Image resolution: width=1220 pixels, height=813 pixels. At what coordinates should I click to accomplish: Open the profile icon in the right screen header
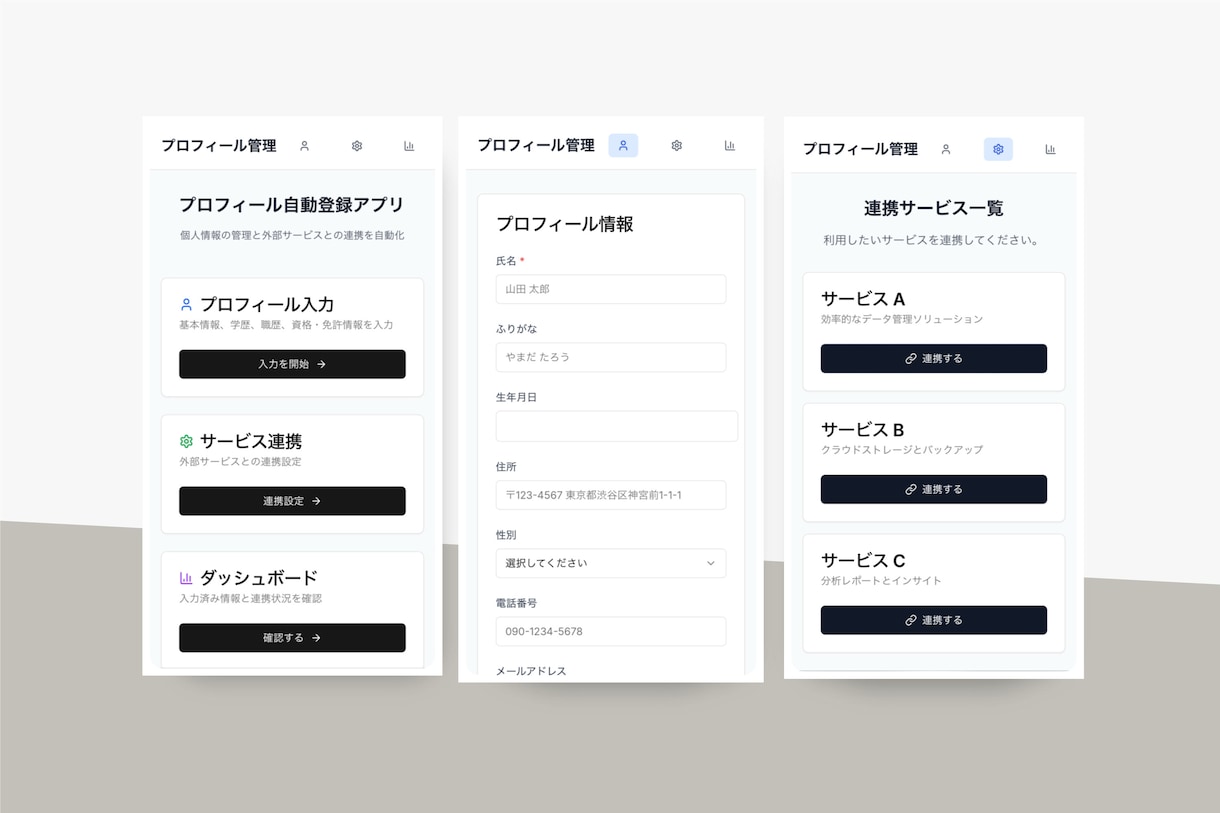pos(945,149)
